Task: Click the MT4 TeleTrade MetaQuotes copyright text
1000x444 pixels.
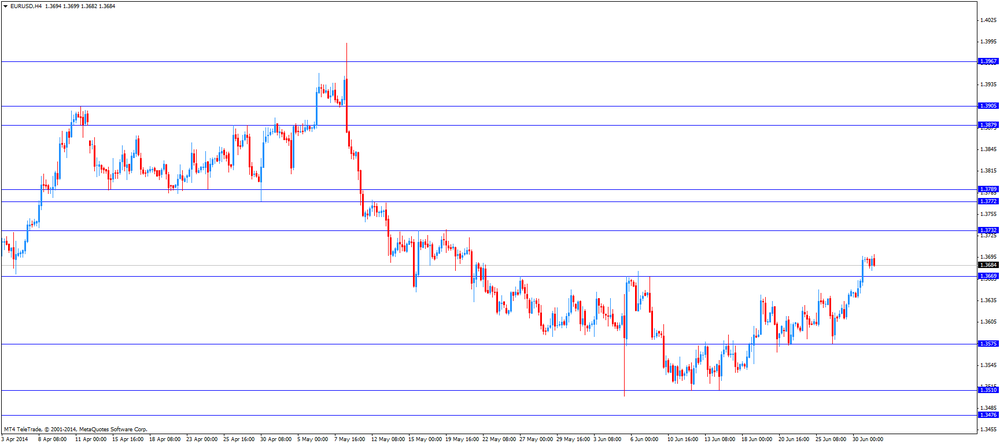Action: pyautogui.click(x=75, y=429)
